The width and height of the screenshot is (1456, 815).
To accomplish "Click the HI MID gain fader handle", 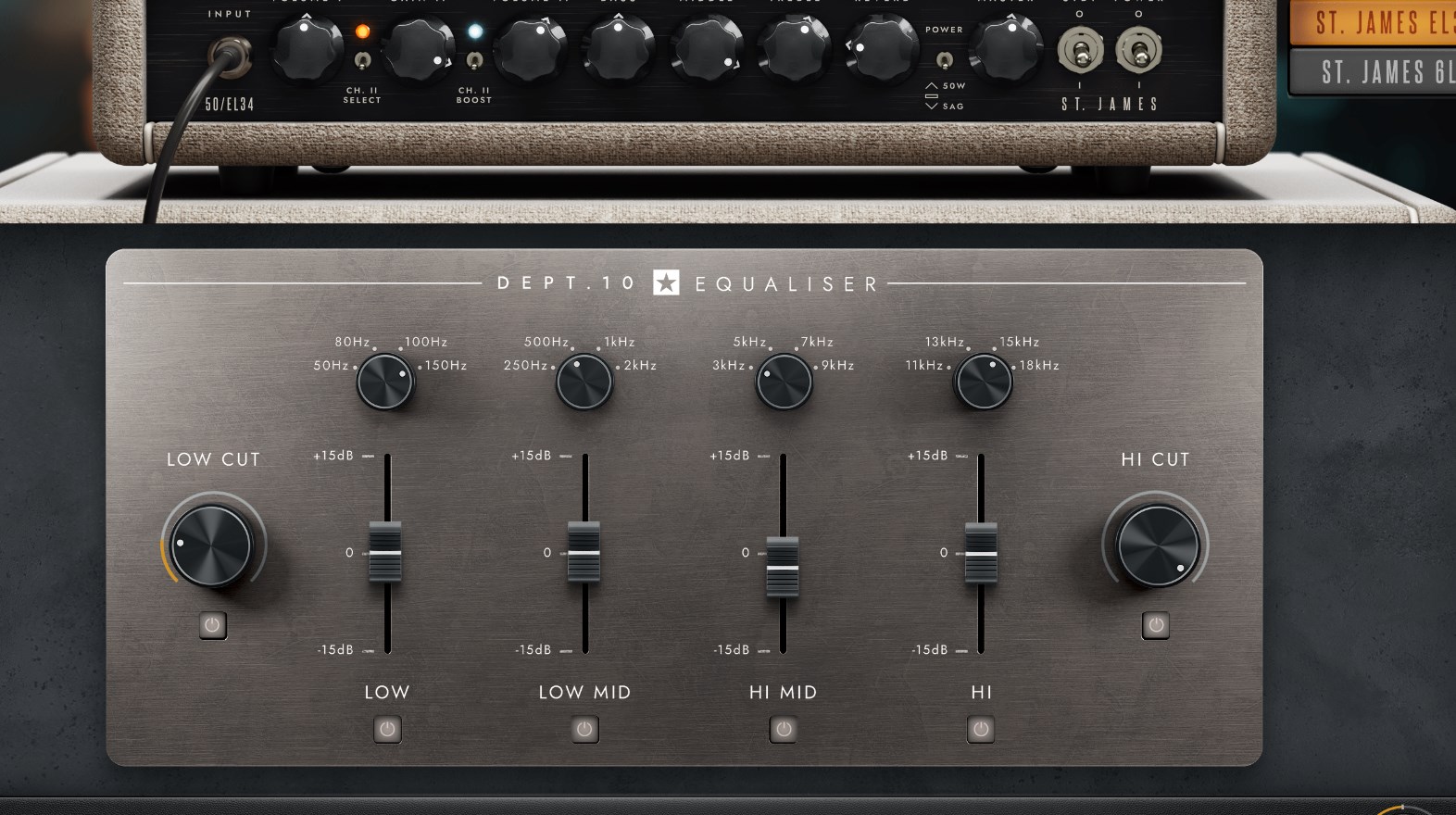I will pyautogui.click(x=783, y=567).
